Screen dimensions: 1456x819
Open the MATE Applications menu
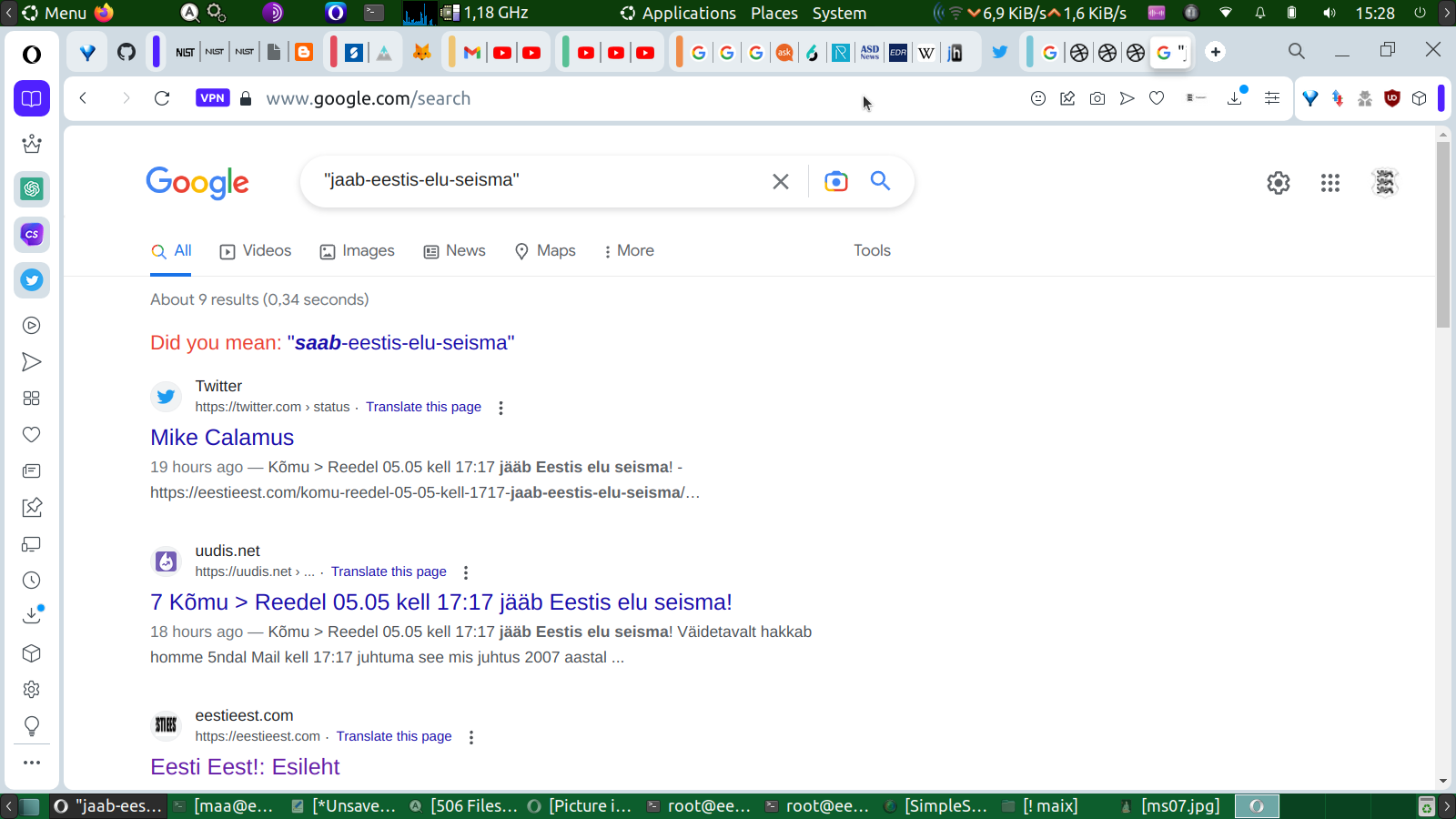[678, 13]
